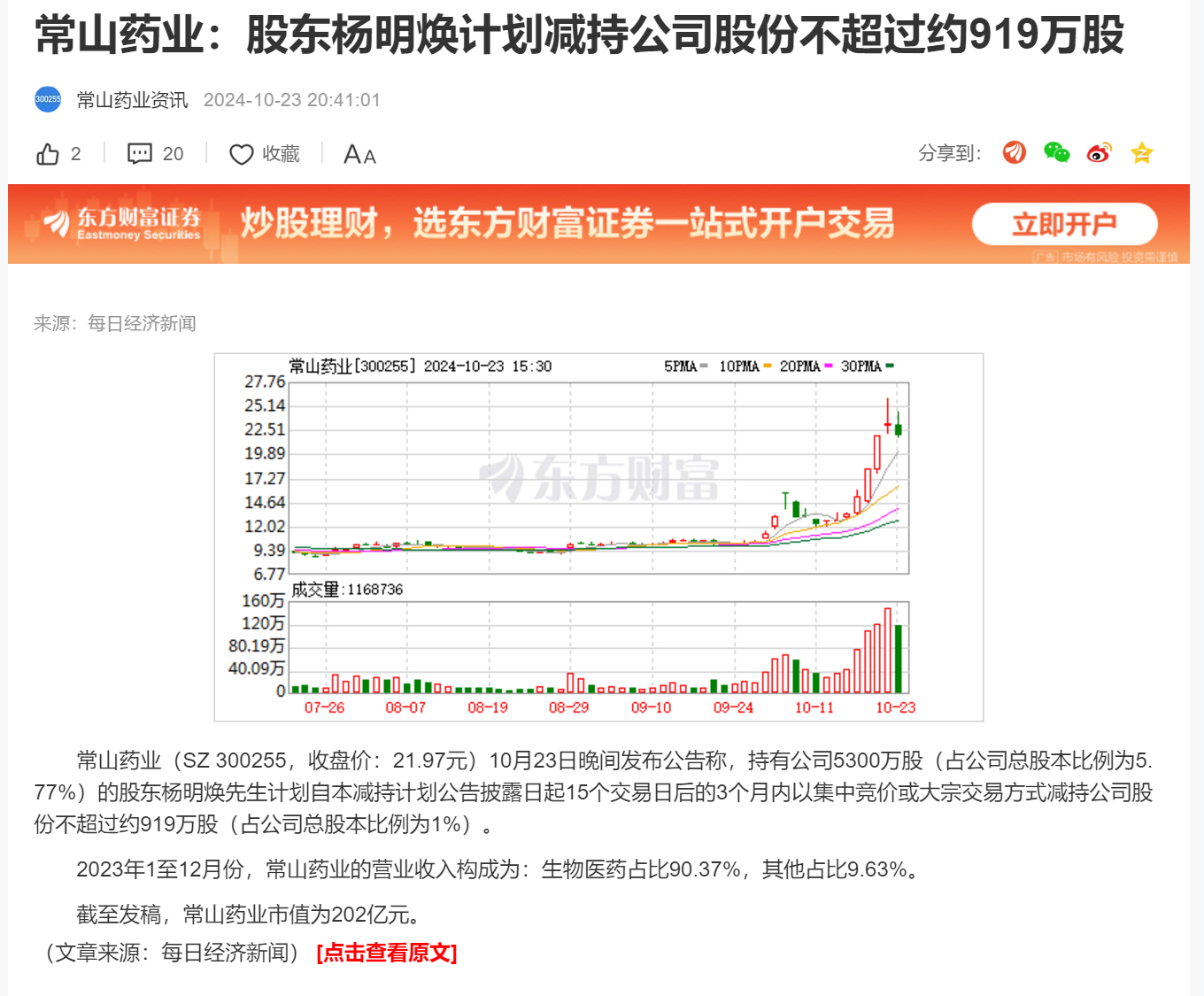This screenshot has height=996, width=1204.
Task: Click the 20PMA magenta legend swatch
Action: pos(829,366)
